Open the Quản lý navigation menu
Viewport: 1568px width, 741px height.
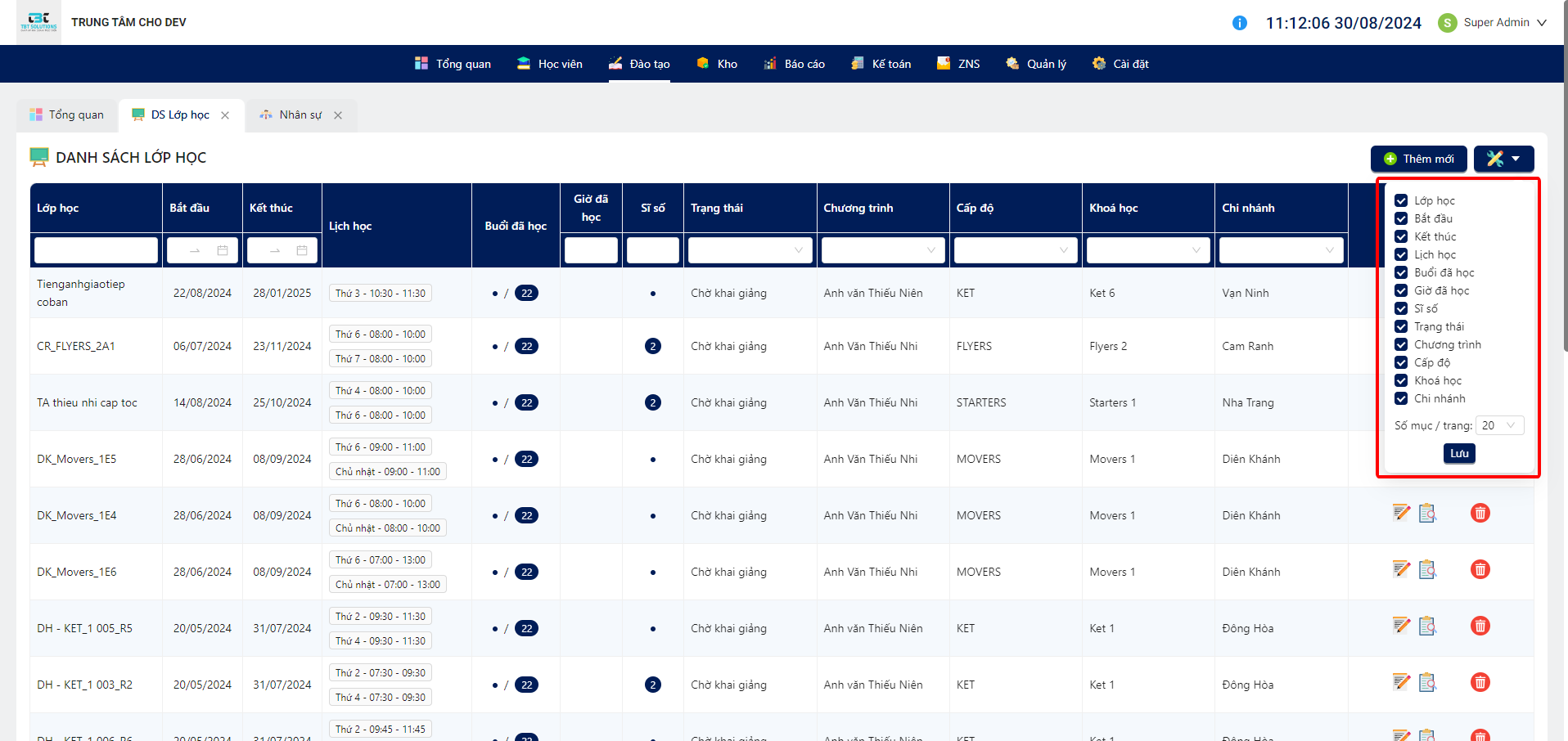tap(1036, 64)
